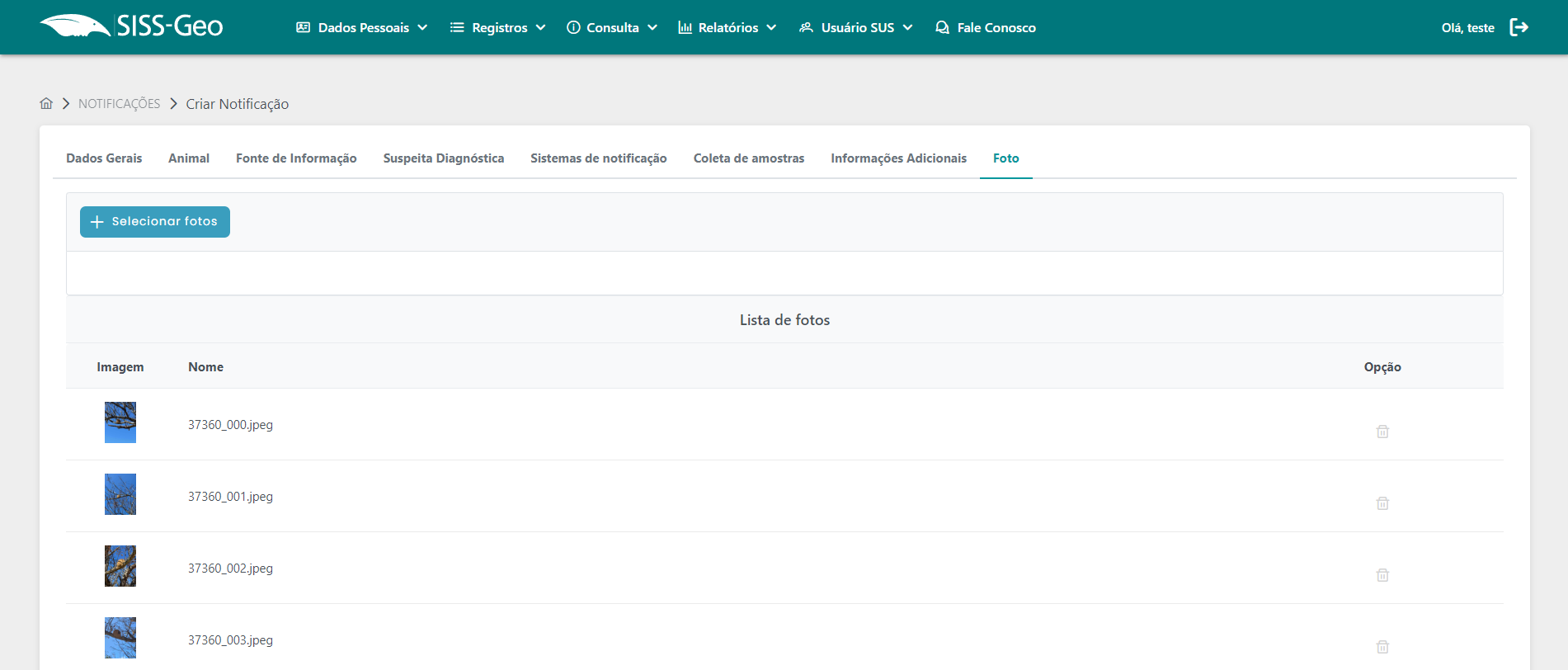Click the SISS-Geo logo
The width and height of the screenshot is (1568, 670).
point(132,26)
